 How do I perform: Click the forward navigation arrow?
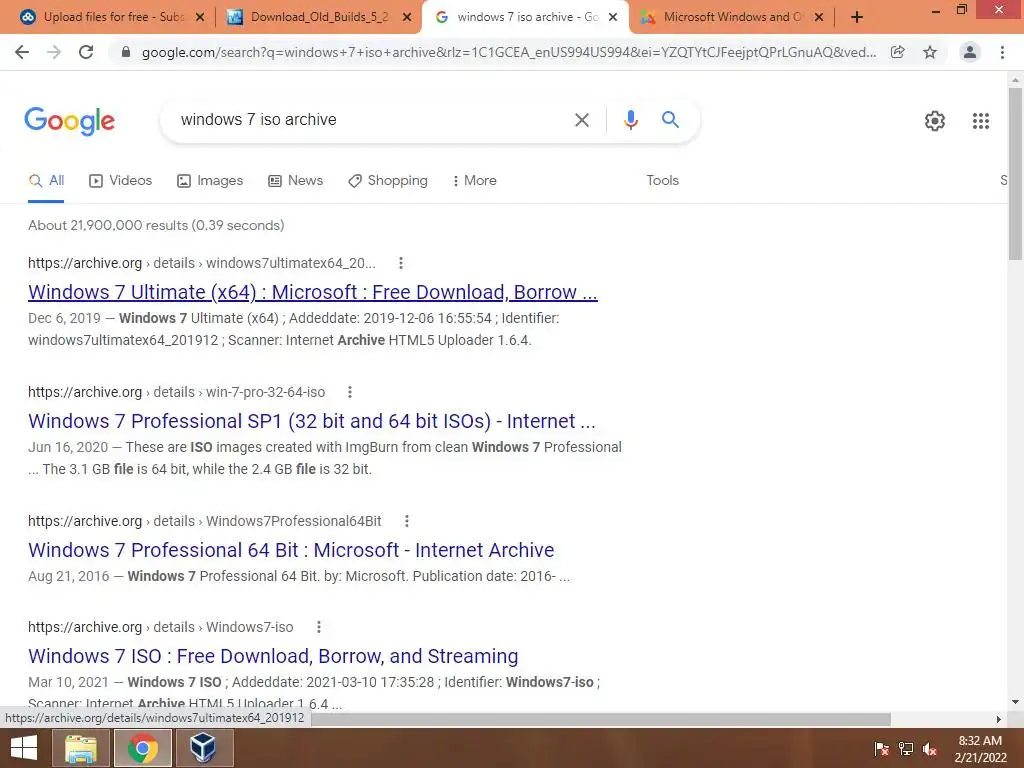[x=54, y=52]
